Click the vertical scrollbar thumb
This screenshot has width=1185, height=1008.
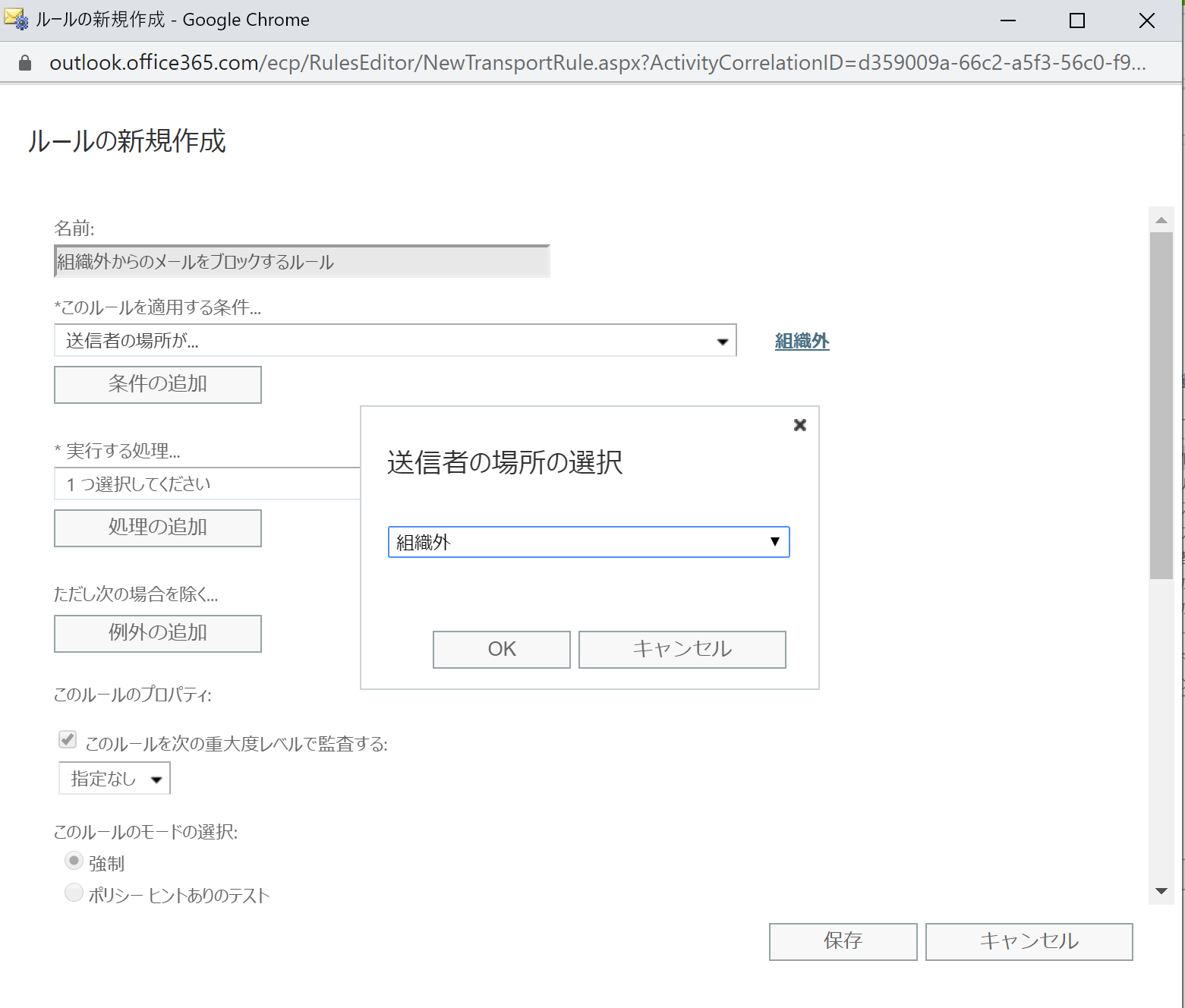click(1161, 406)
